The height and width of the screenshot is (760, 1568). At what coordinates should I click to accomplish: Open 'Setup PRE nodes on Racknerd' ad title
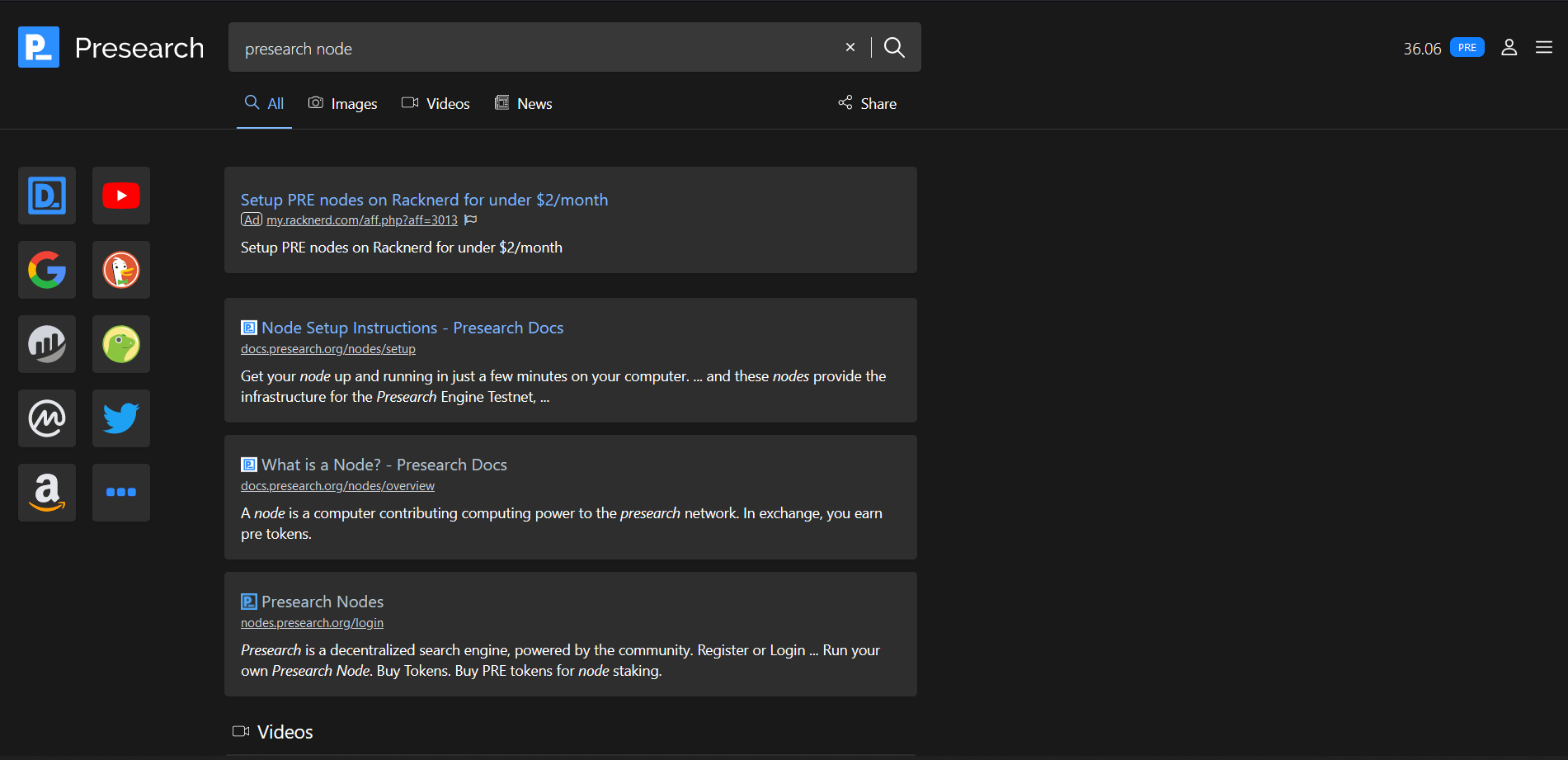(424, 200)
